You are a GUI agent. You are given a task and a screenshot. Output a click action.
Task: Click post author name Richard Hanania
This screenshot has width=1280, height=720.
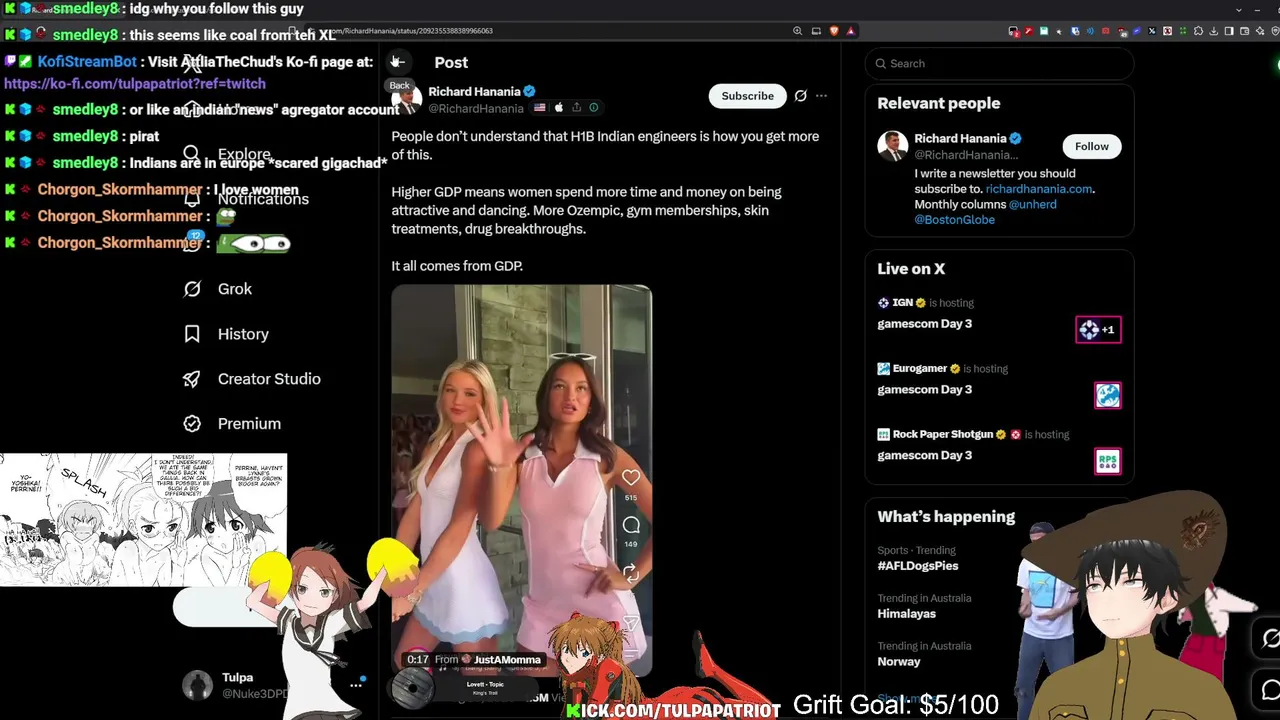click(474, 92)
